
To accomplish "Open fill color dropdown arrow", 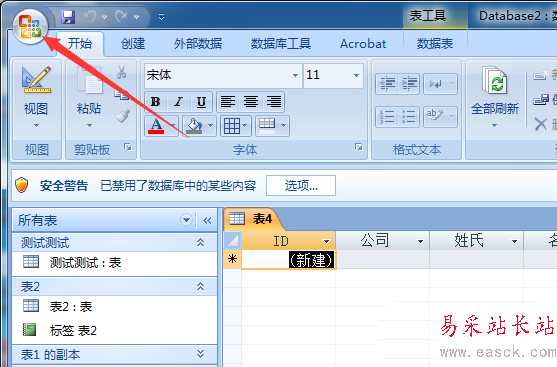I will pyautogui.click(x=210, y=126).
